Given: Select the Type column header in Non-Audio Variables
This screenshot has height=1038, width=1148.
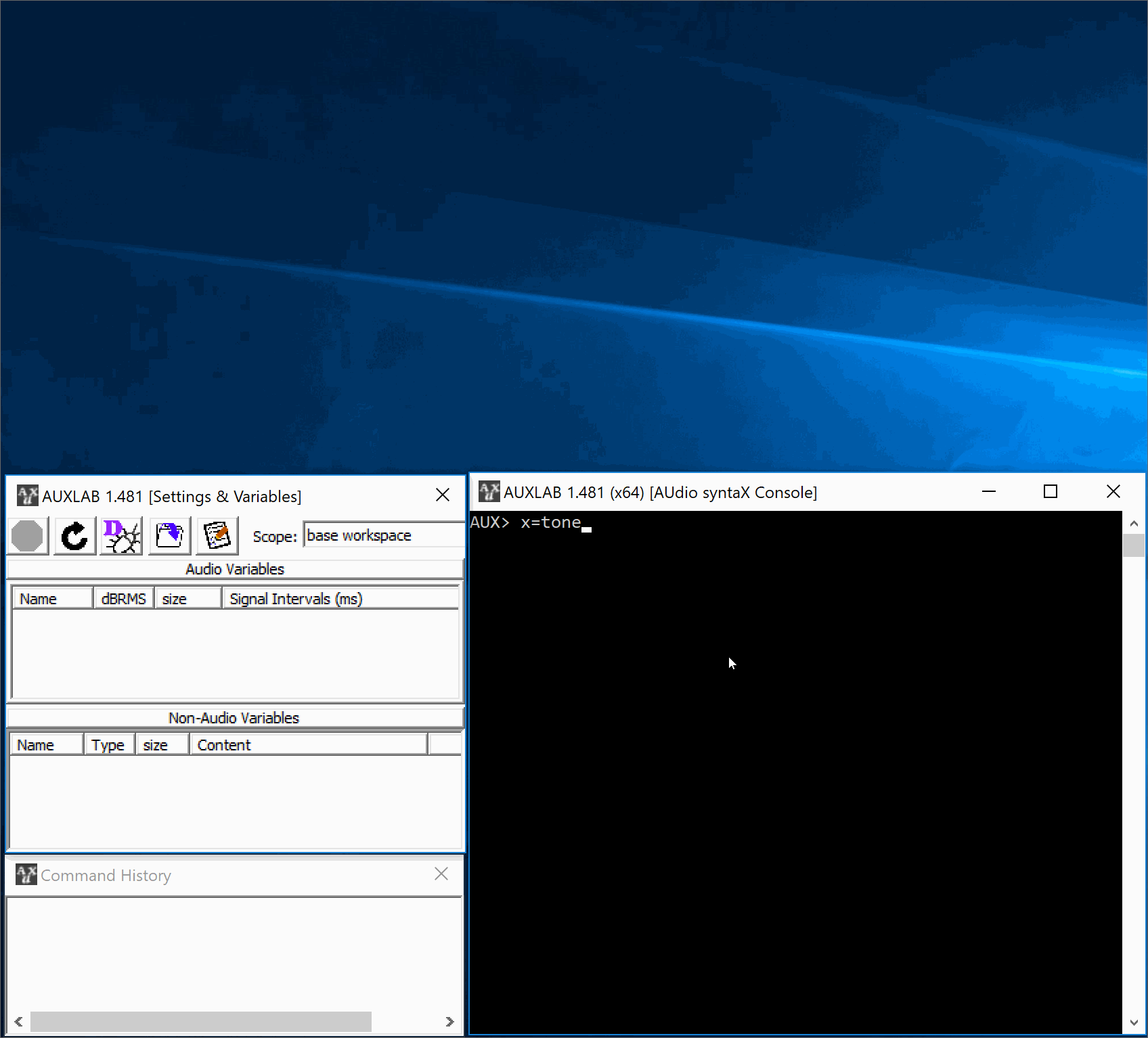Looking at the screenshot, I should coord(108,745).
